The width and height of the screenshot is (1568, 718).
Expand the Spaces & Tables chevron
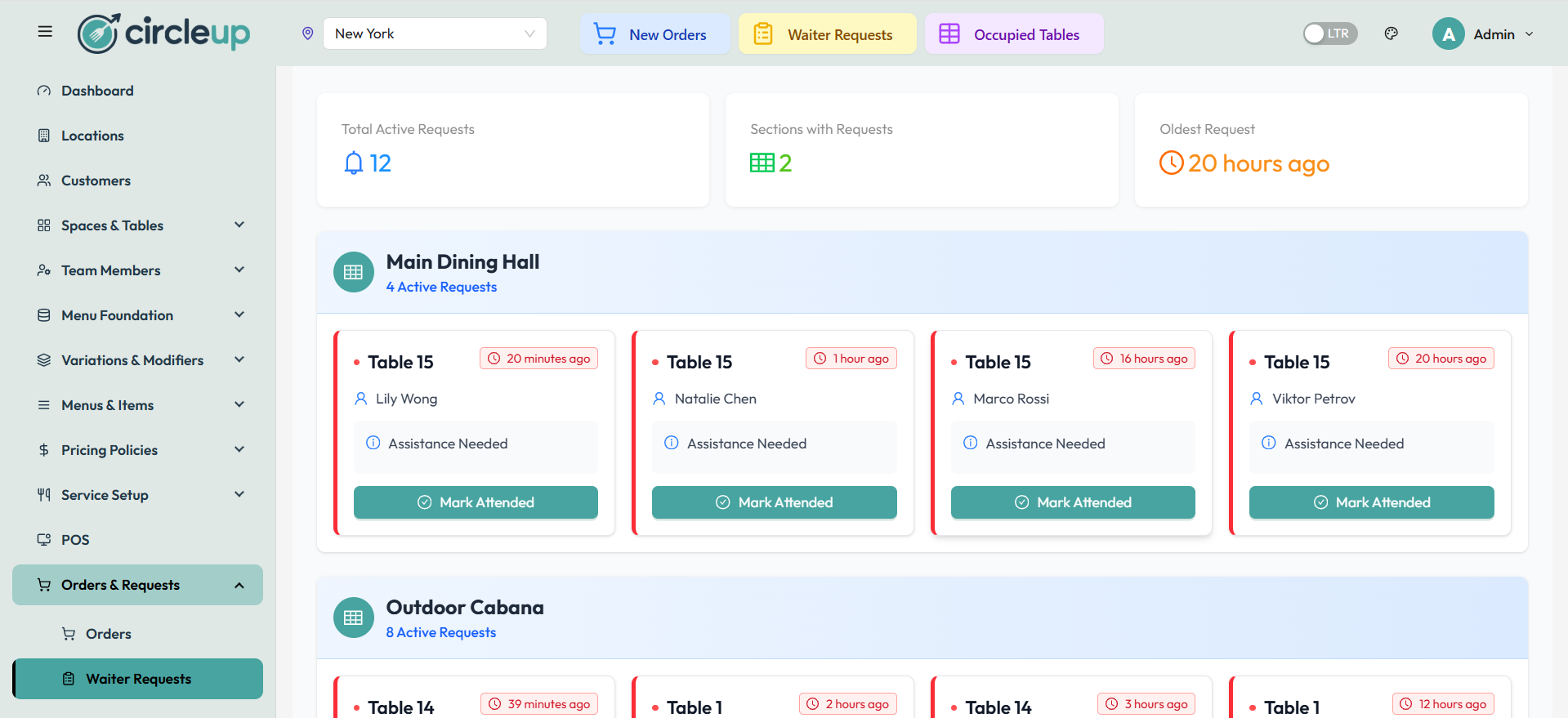click(239, 225)
